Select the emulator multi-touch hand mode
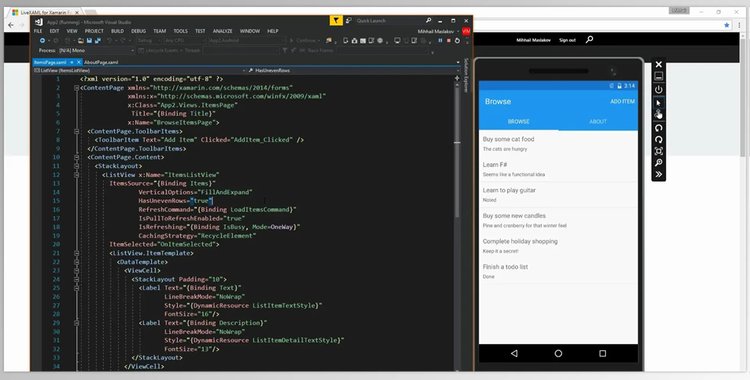 (659, 114)
